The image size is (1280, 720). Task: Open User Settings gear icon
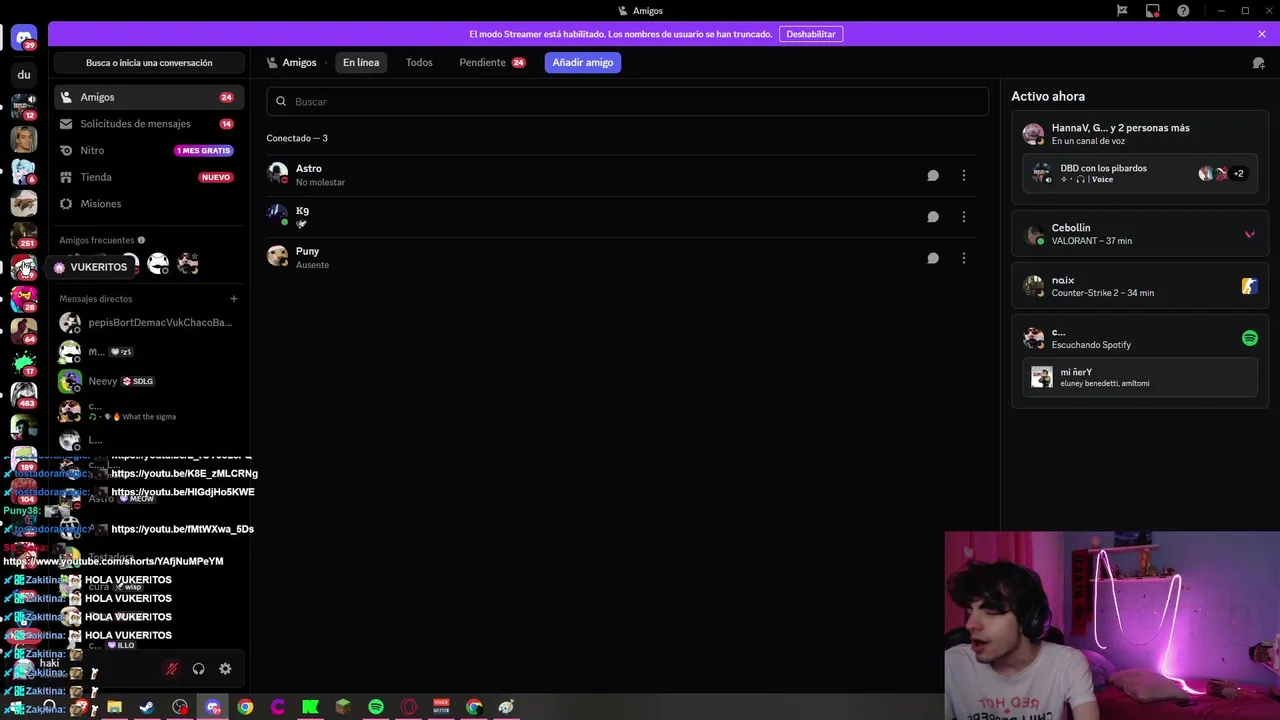(225, 669)
